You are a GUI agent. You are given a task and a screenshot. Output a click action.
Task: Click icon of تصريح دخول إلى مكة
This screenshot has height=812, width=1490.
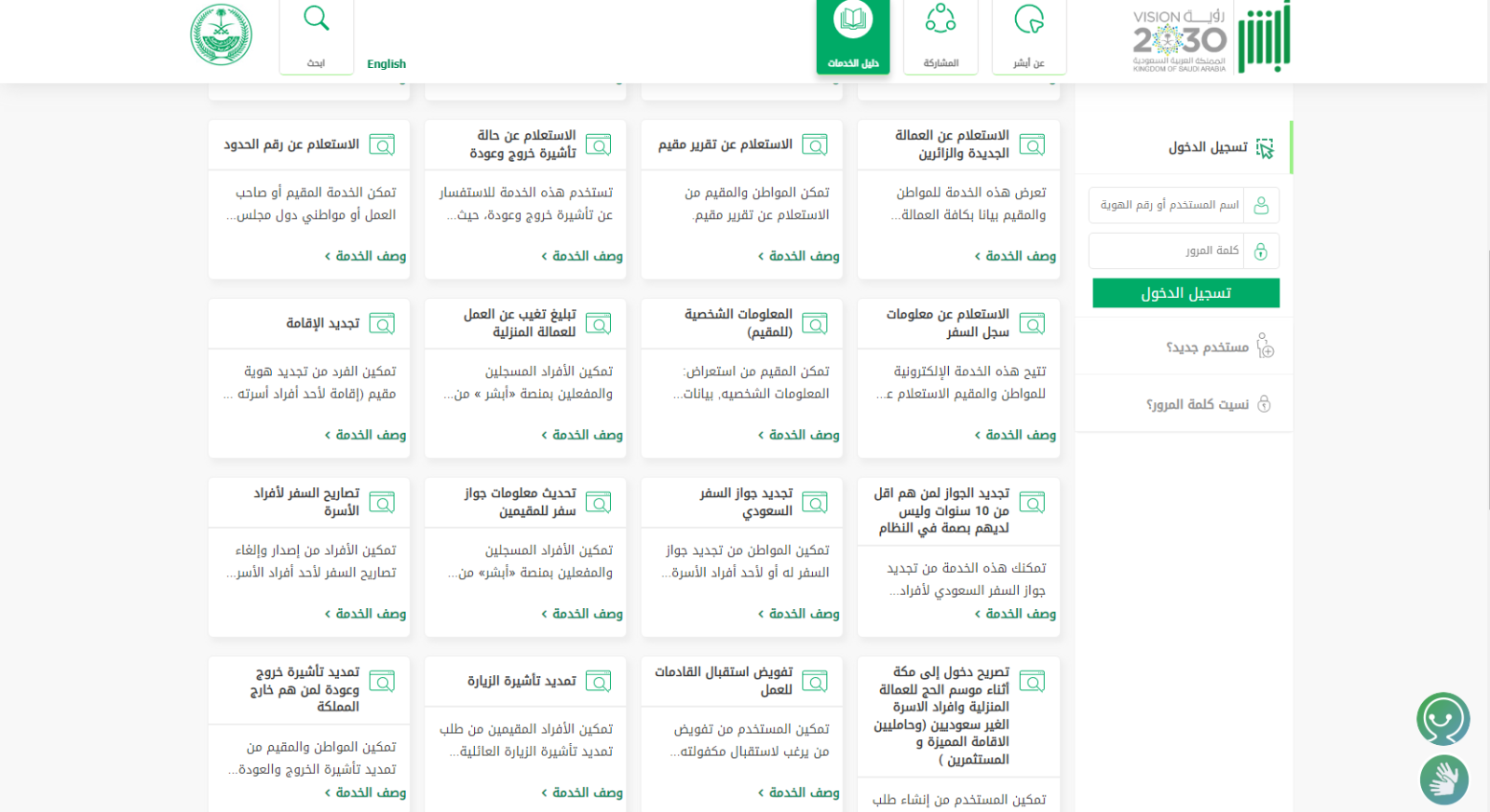pyautogui.click(x=1032, y=682)
